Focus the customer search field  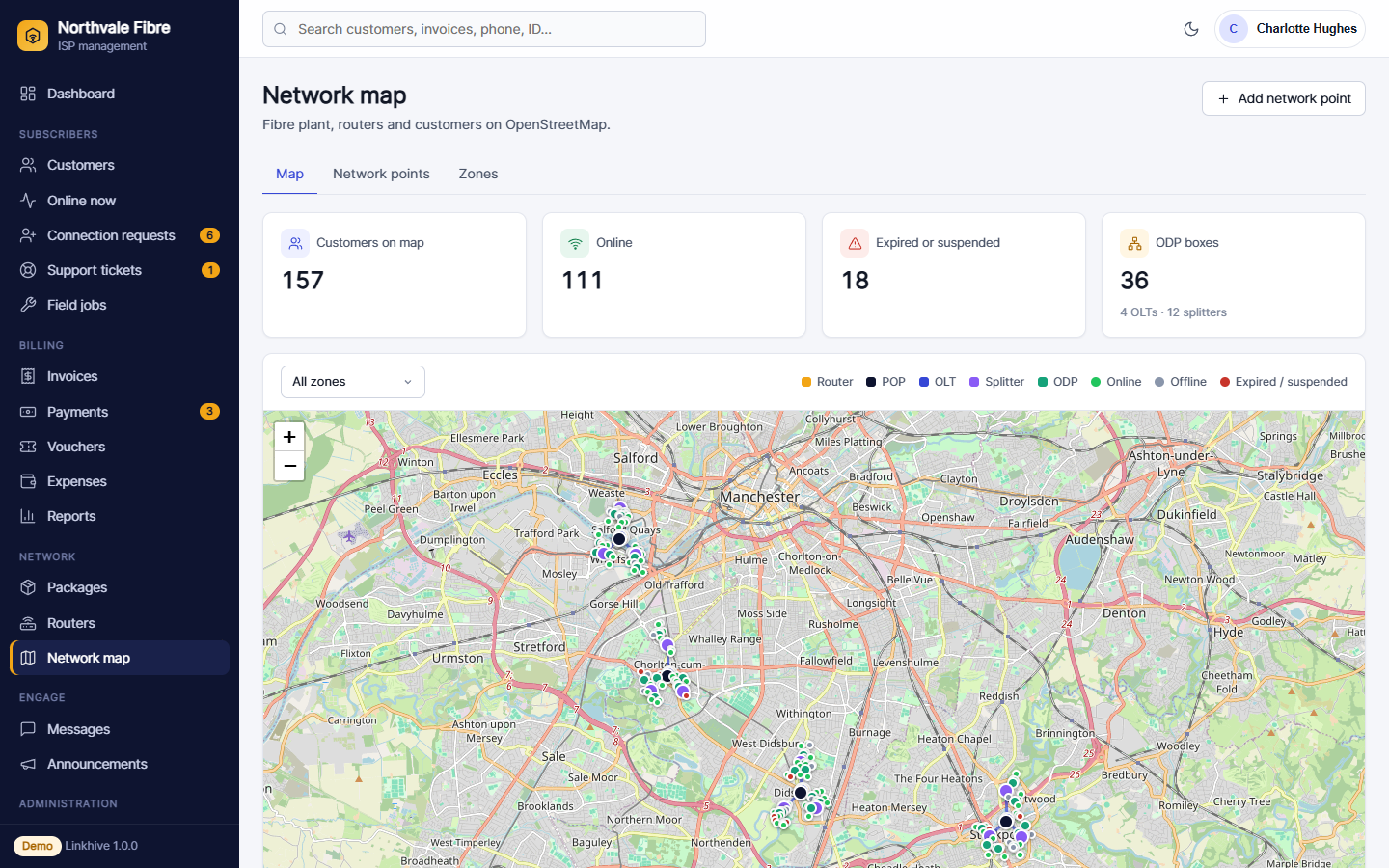point(484,29)
